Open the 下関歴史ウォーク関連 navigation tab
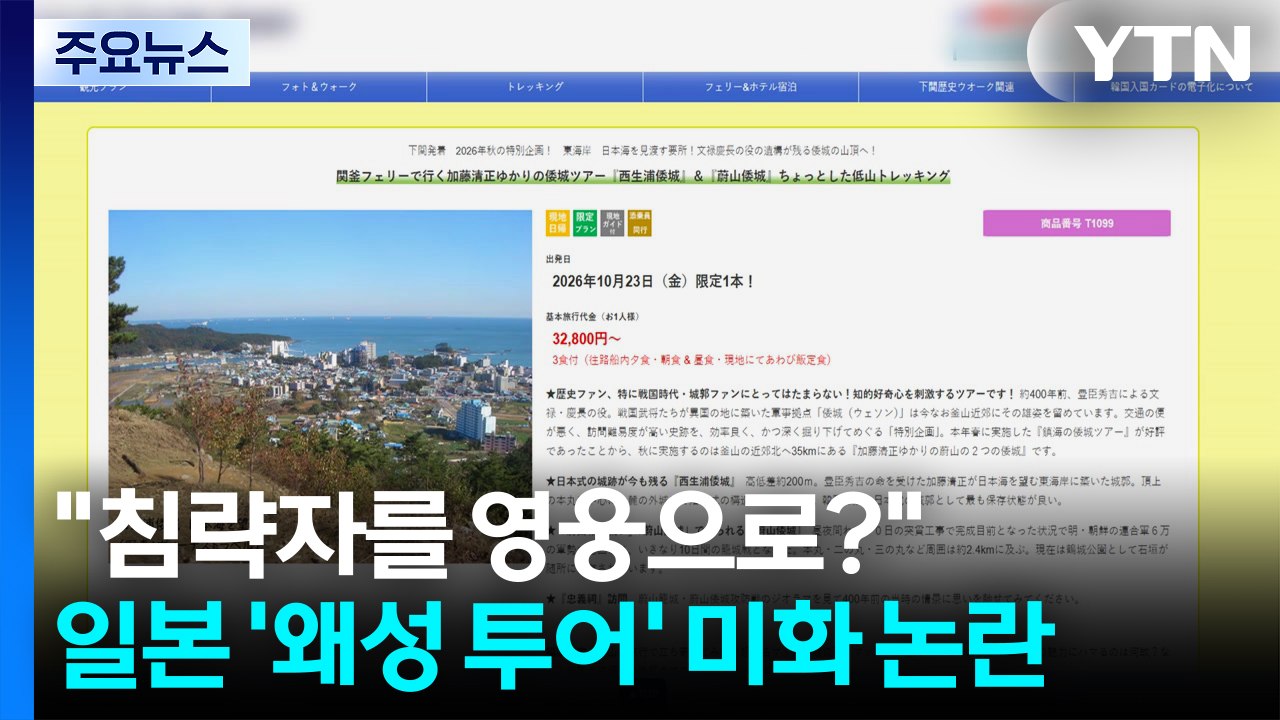Image resolution: width=1280 pixels, height=720 pixels. 966,87
